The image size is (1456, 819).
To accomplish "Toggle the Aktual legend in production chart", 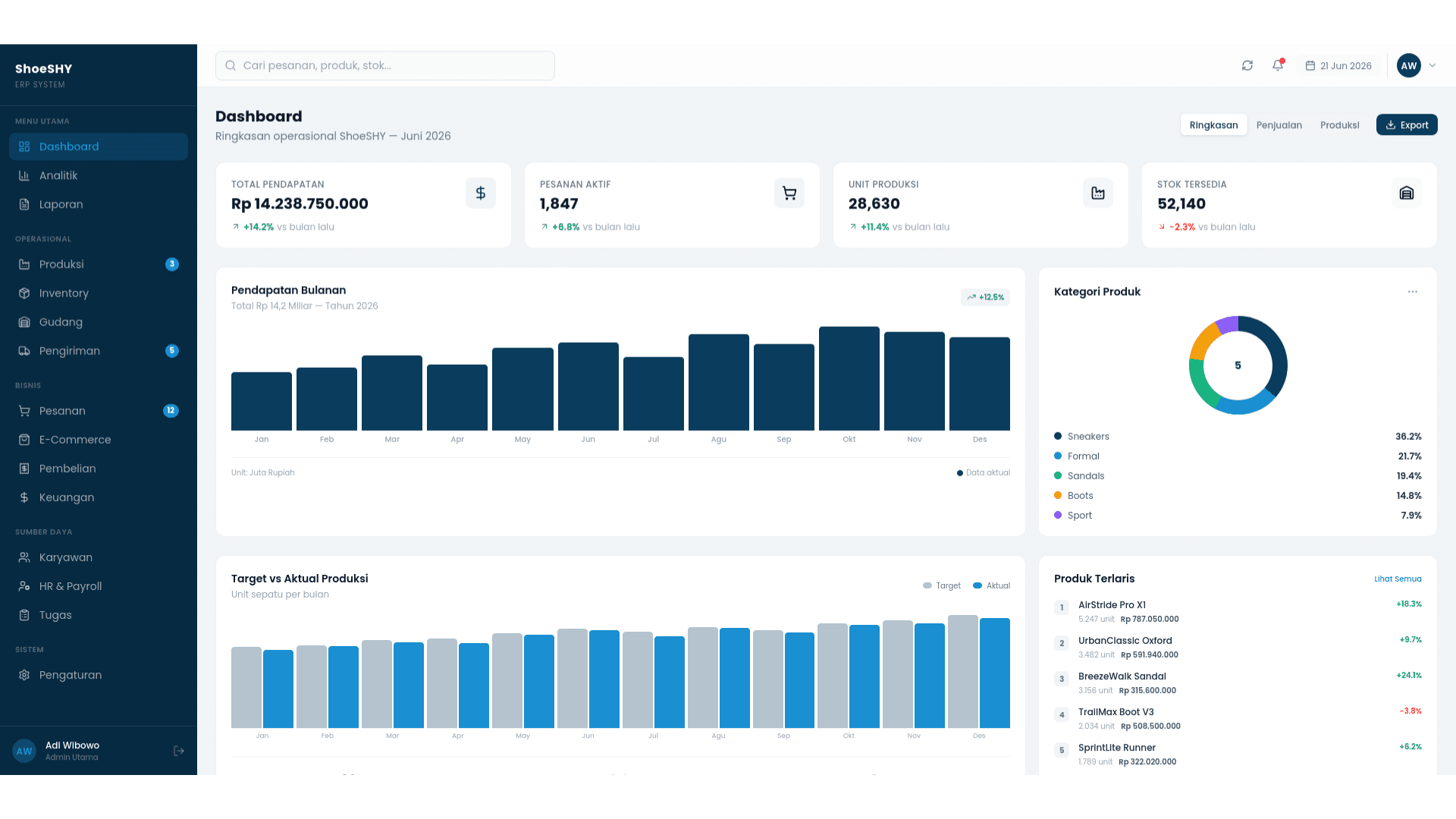I will (x=992, y=585).
